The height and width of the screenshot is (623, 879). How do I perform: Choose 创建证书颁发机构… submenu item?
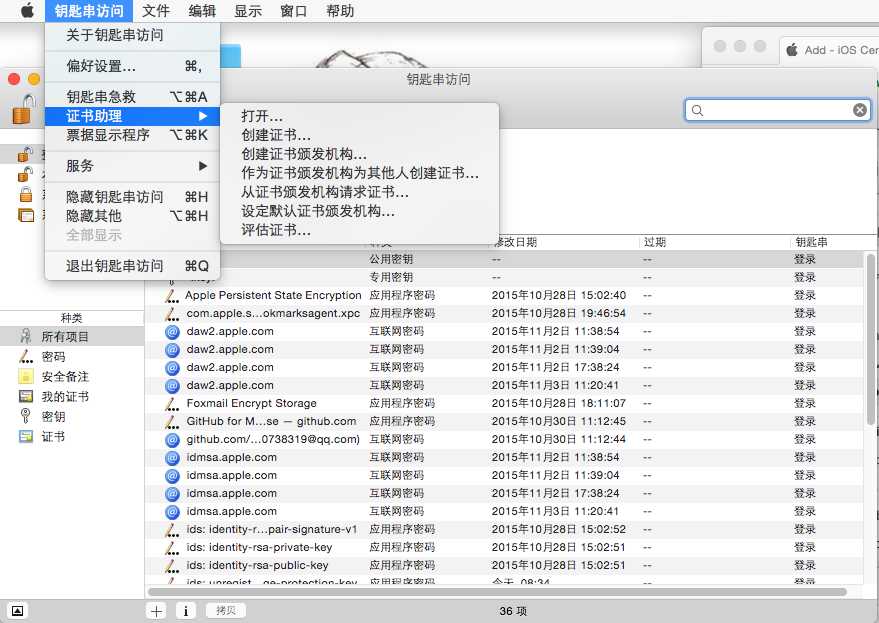click(359, 154)
